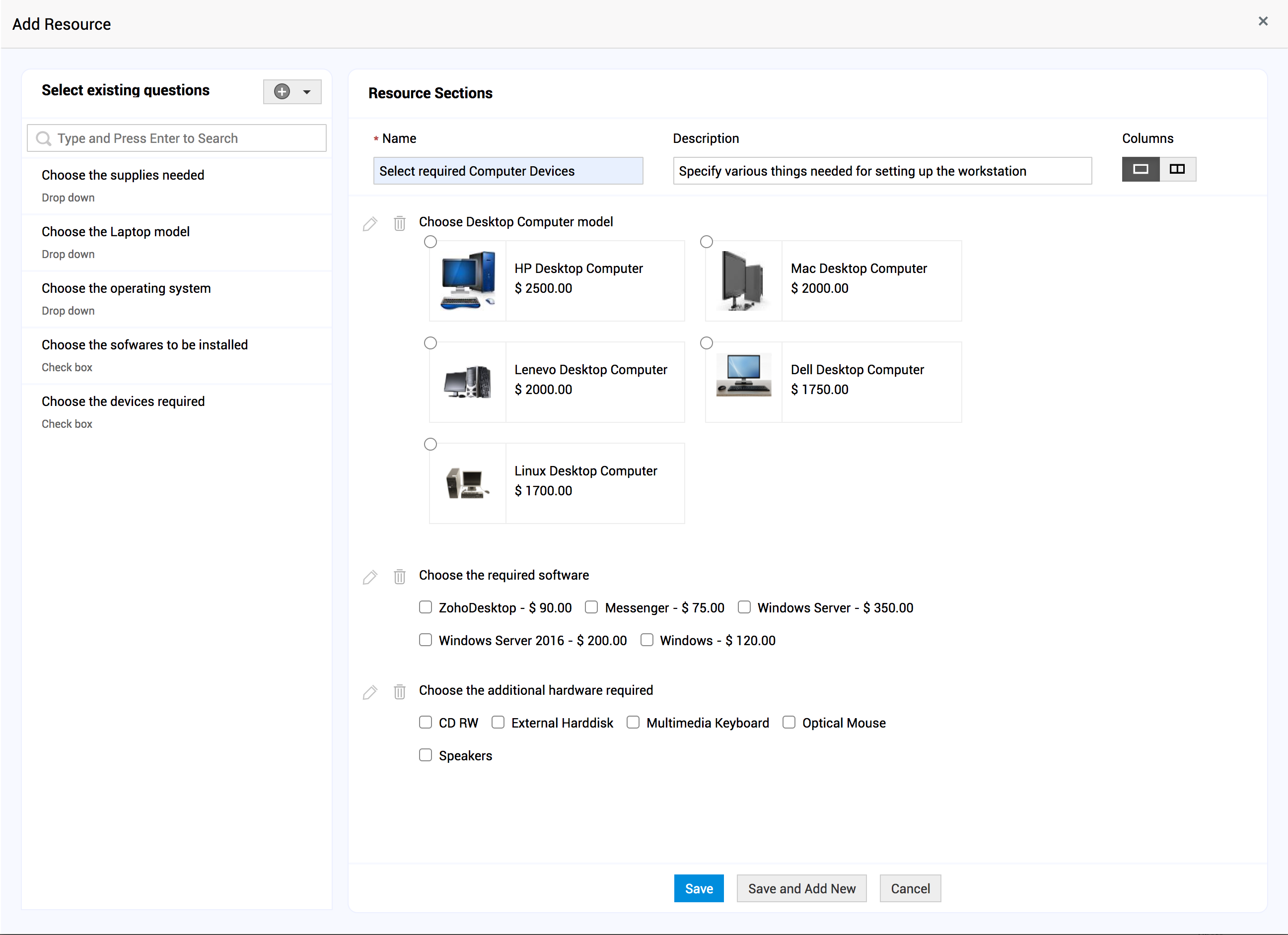Click the Resource Sections heading

[430, 93]
